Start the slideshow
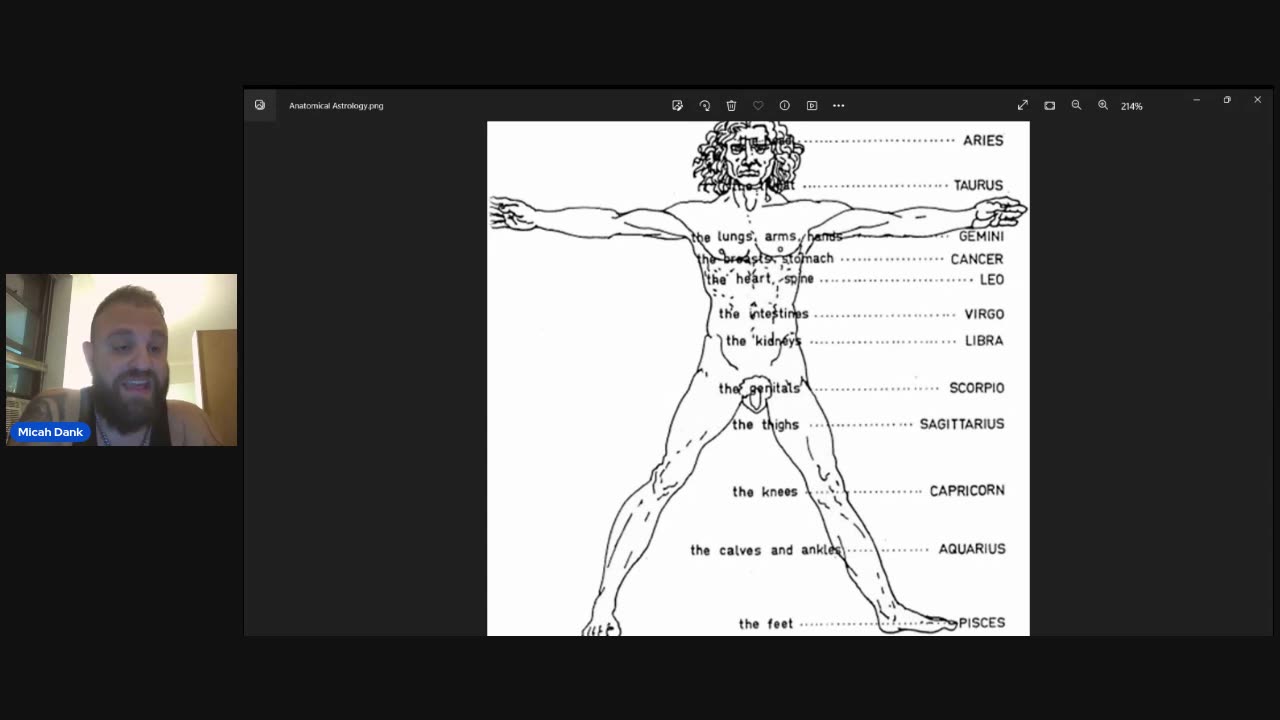The image size is (1280, 720). tap(812, 105)
